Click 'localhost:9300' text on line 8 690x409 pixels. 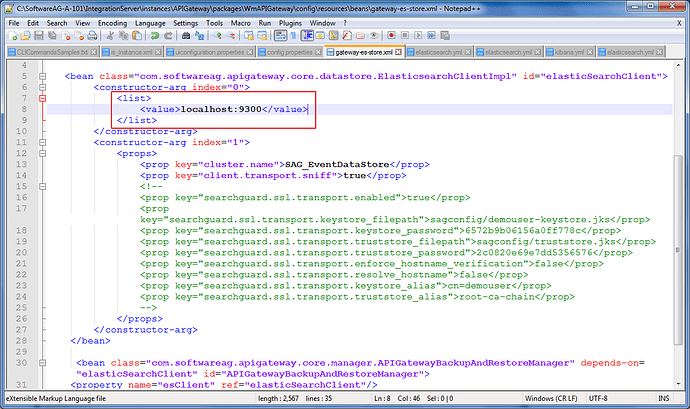(x=221, y=109)
